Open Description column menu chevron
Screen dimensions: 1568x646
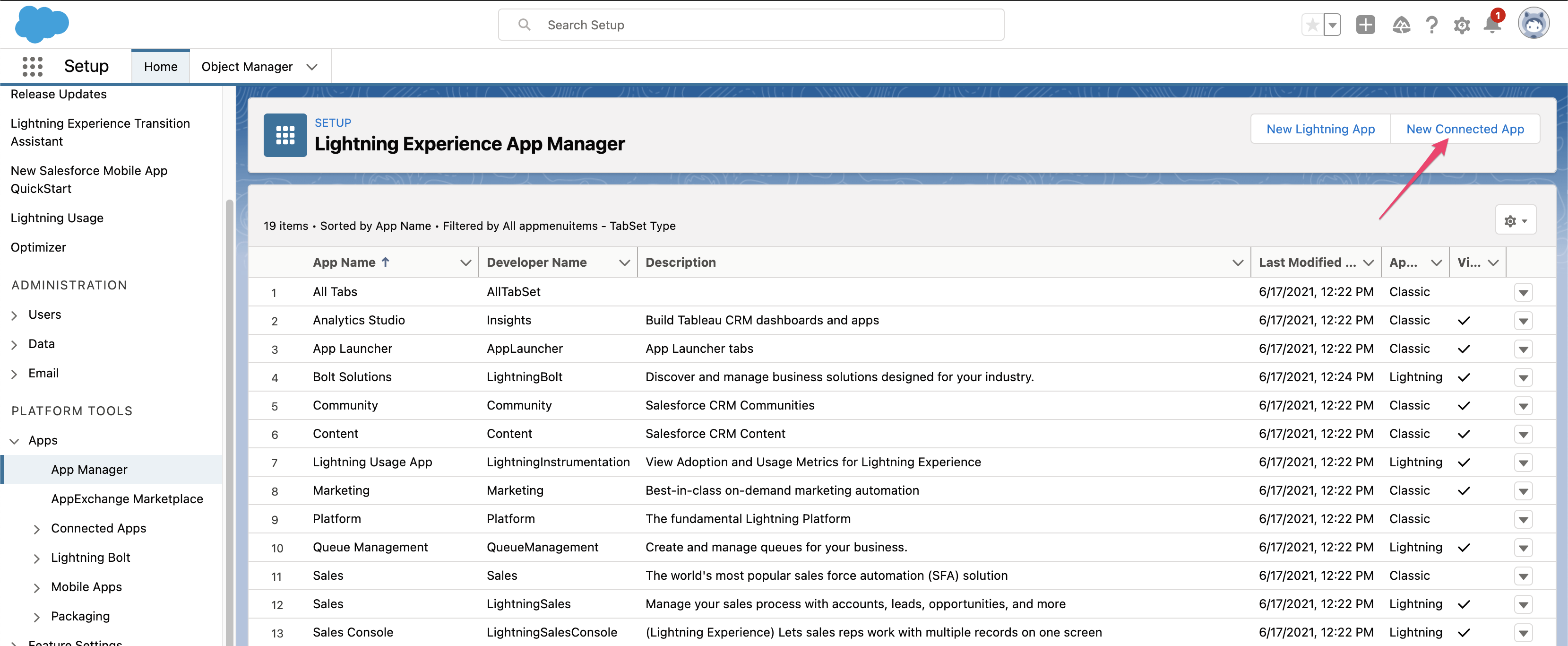(x=1238, y=262)
